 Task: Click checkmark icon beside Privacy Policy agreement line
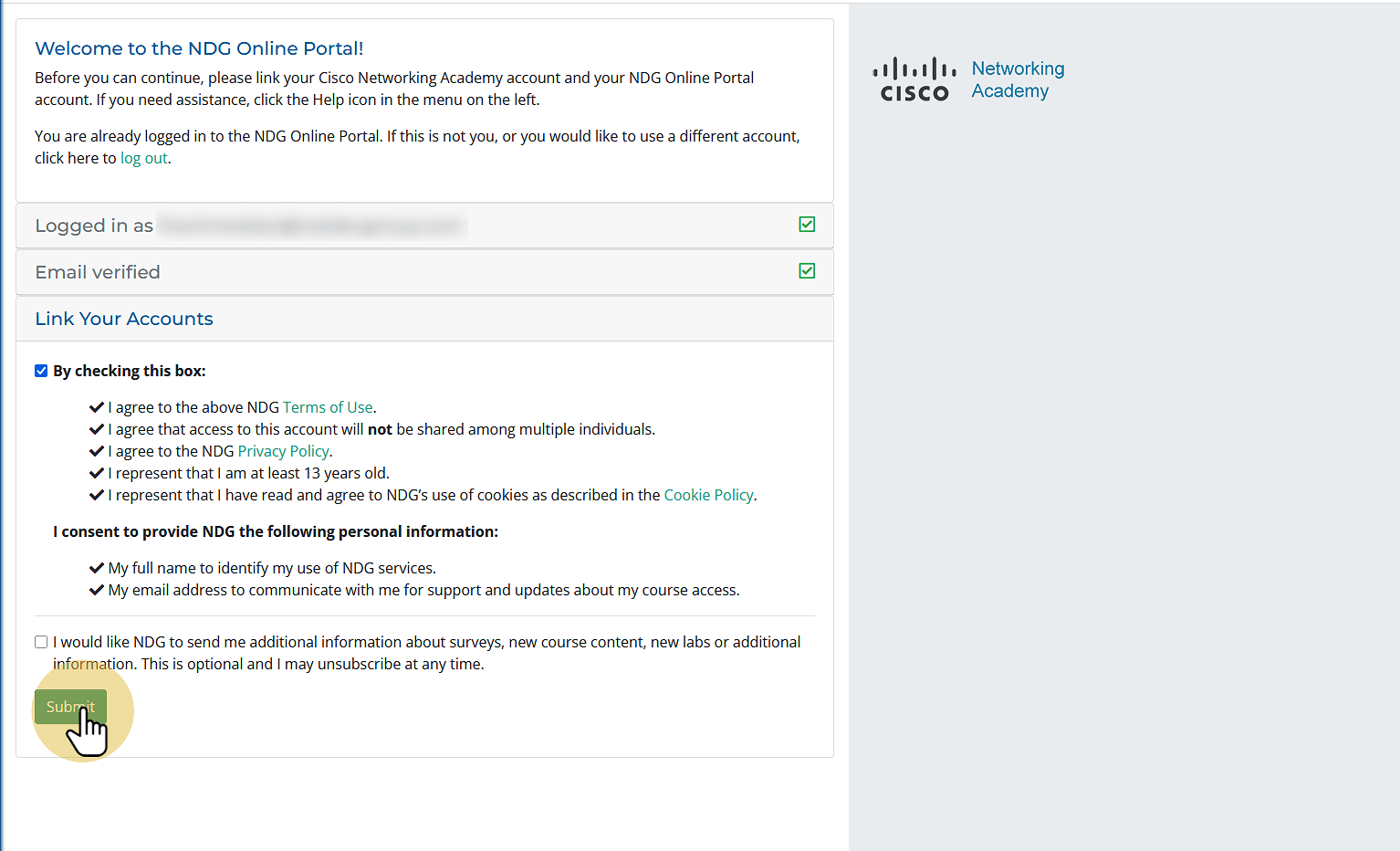(x=97, y=451)
